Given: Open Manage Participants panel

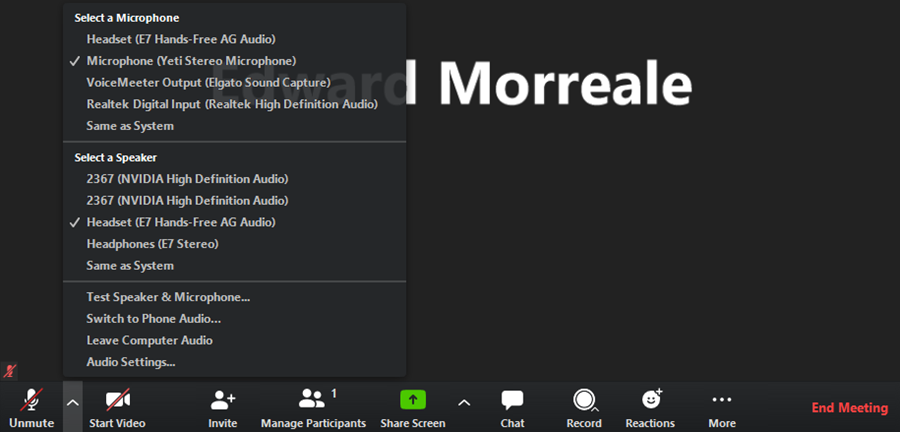Looking at the screenshot, I should pyautogui.click(x=313, y=400).
